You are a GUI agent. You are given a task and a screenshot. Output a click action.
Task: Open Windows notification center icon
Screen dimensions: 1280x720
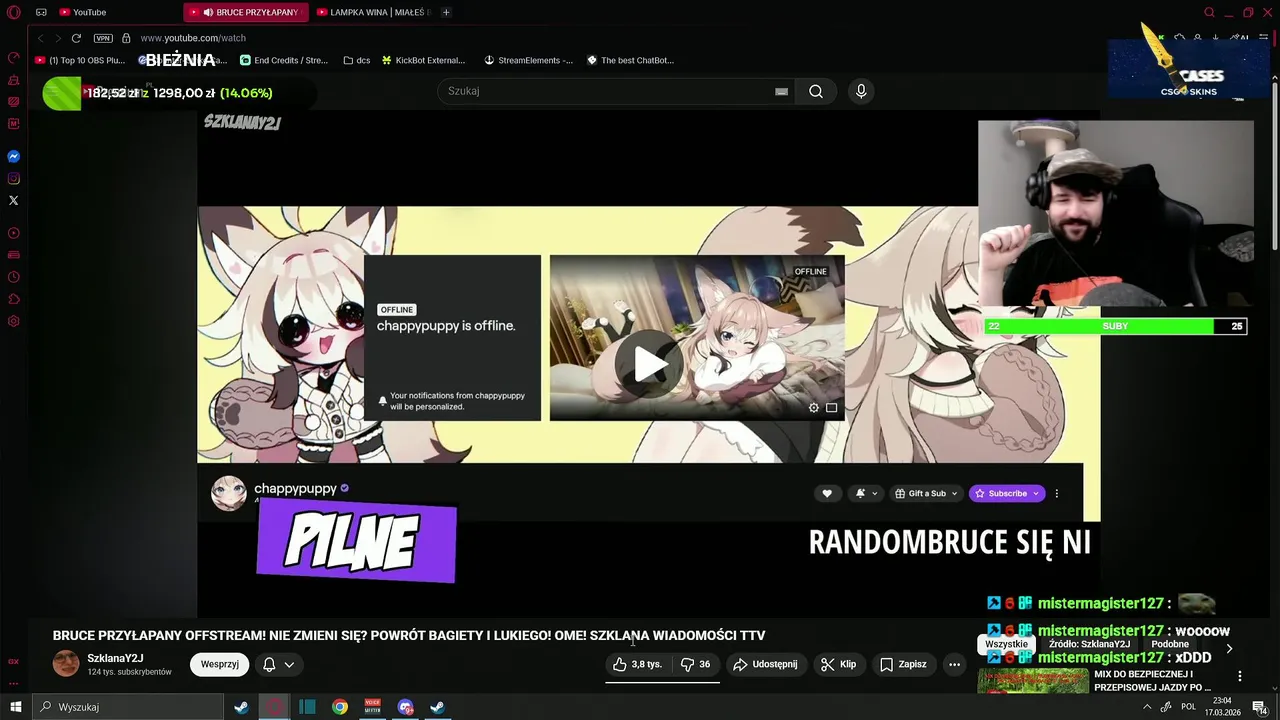1259,707
